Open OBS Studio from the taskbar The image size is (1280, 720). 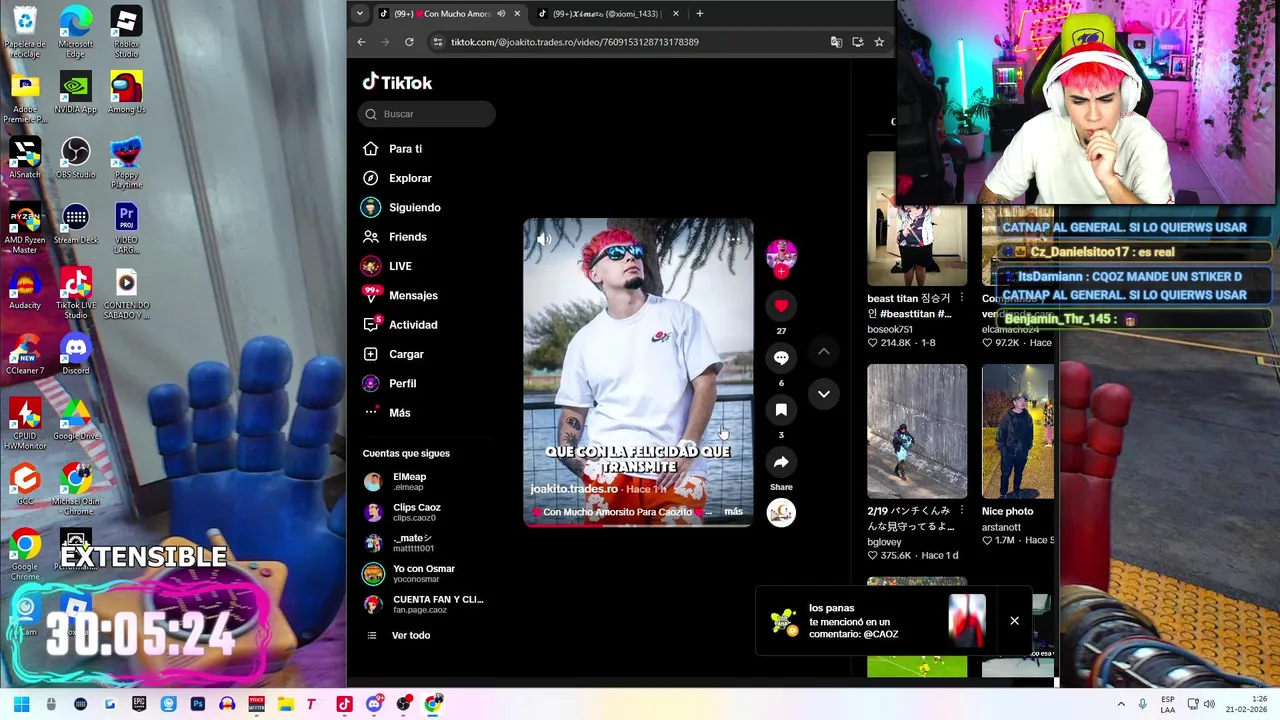click(404, 704)
